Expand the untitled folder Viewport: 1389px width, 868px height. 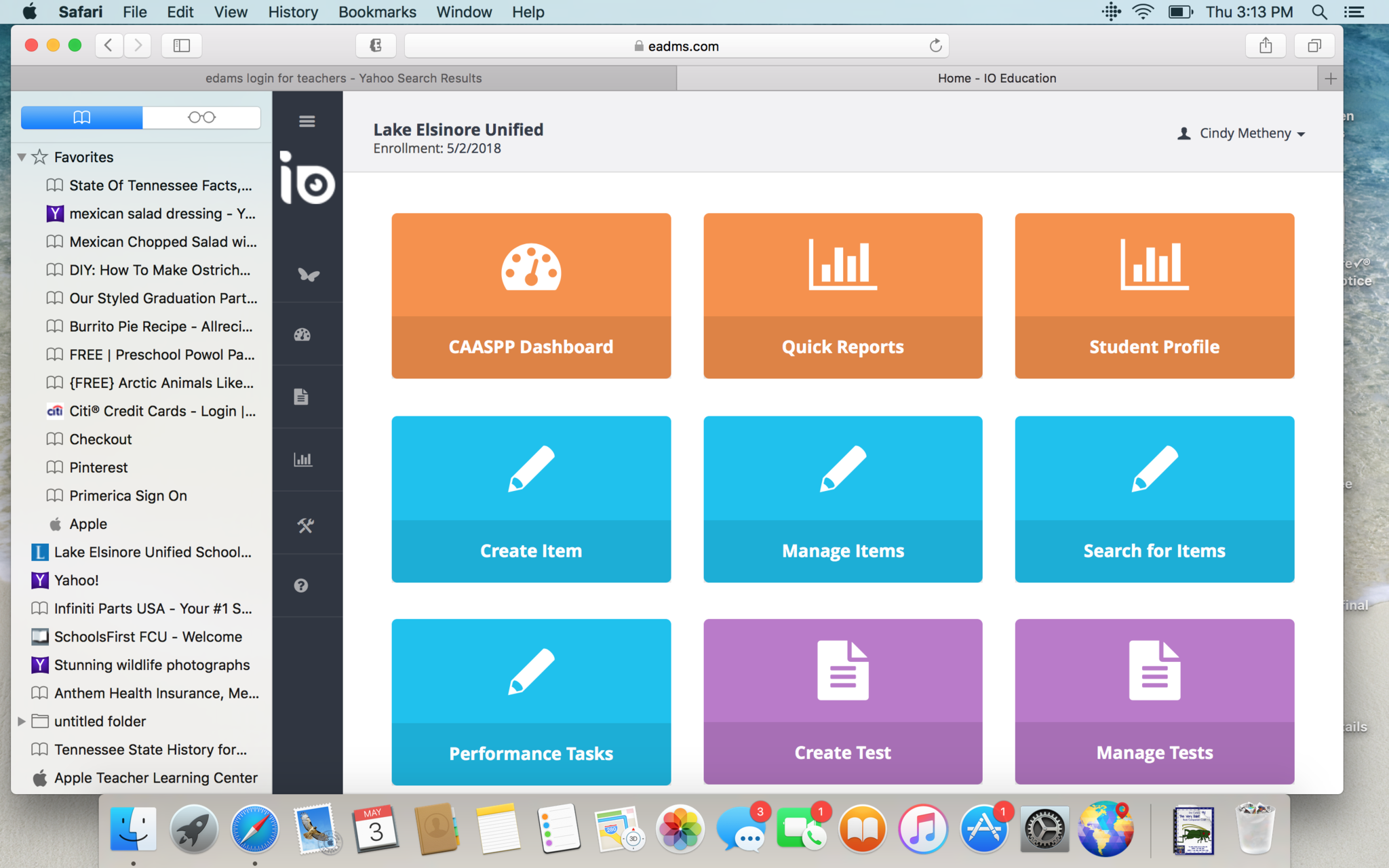(x=22, y=722)
